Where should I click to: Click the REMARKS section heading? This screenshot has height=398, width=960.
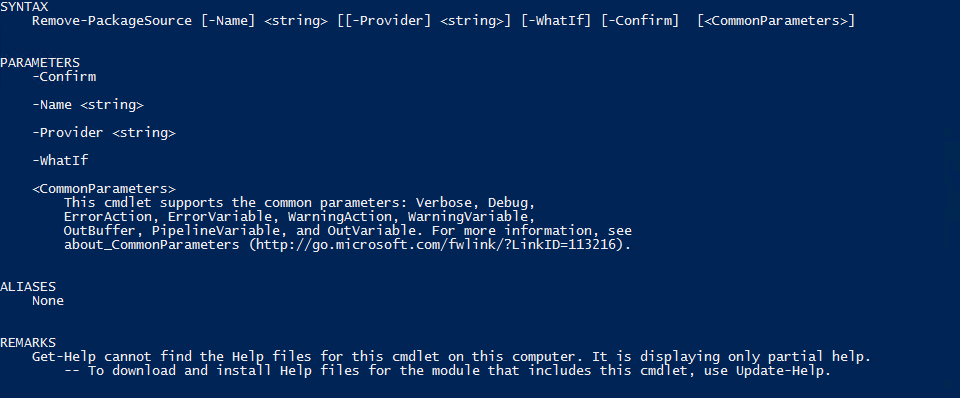pos(28,342)
